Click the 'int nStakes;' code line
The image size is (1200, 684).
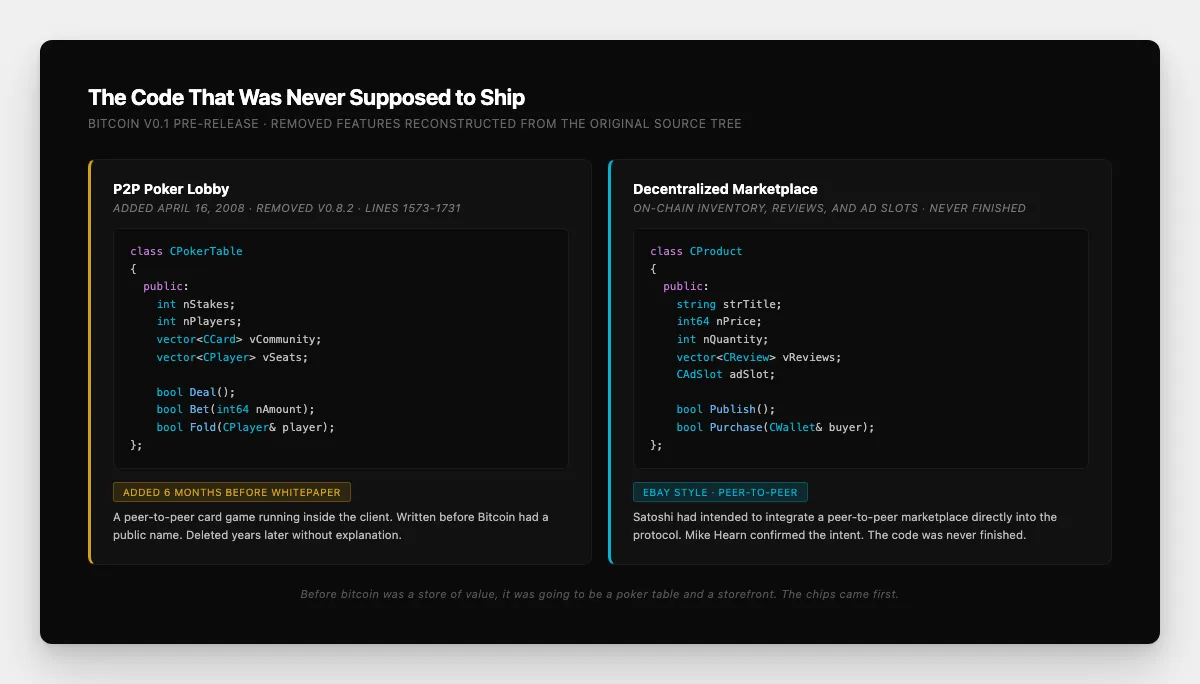(x=195, y=304)
